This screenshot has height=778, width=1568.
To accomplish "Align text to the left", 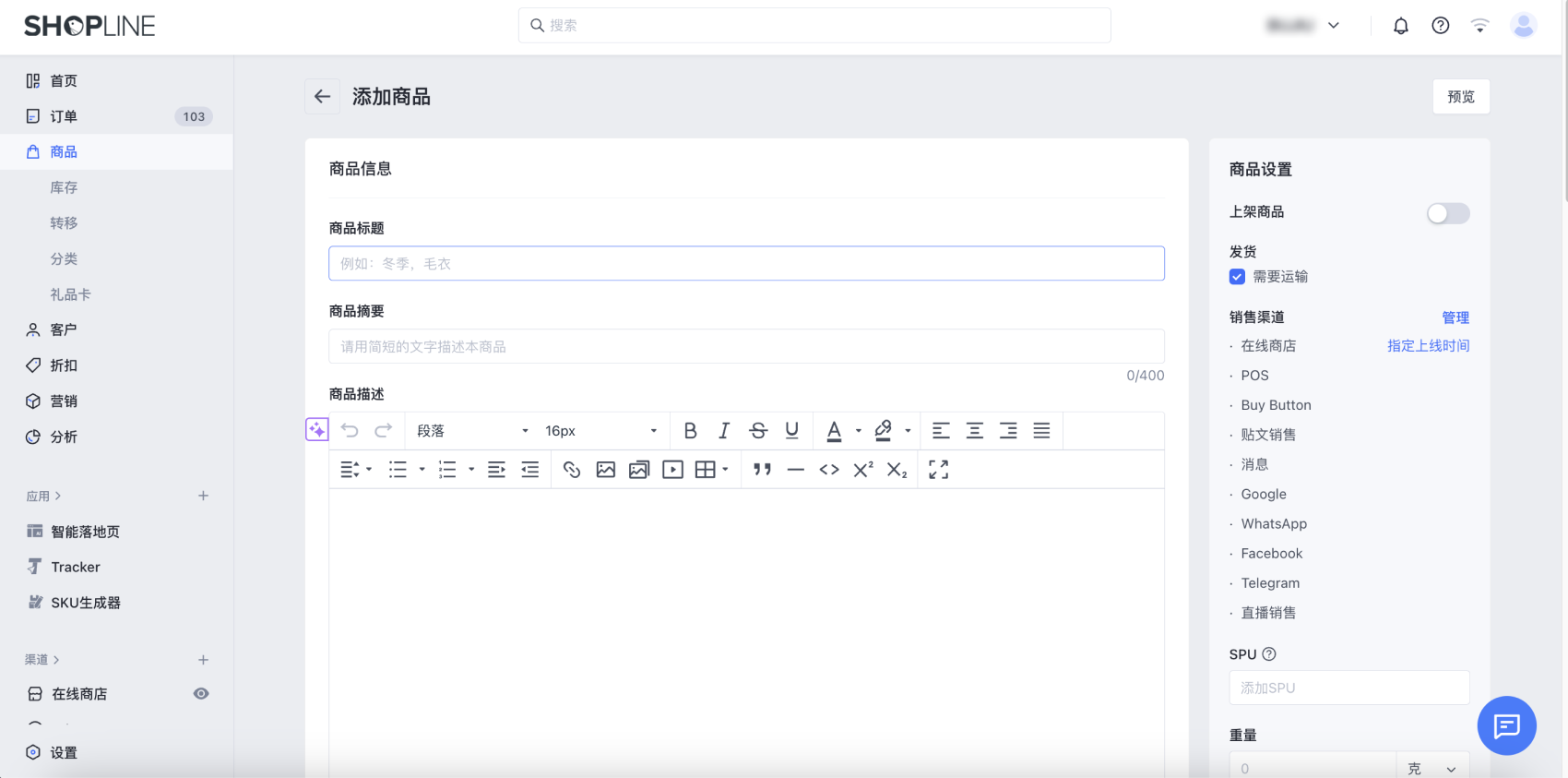I will pos(941,430).
